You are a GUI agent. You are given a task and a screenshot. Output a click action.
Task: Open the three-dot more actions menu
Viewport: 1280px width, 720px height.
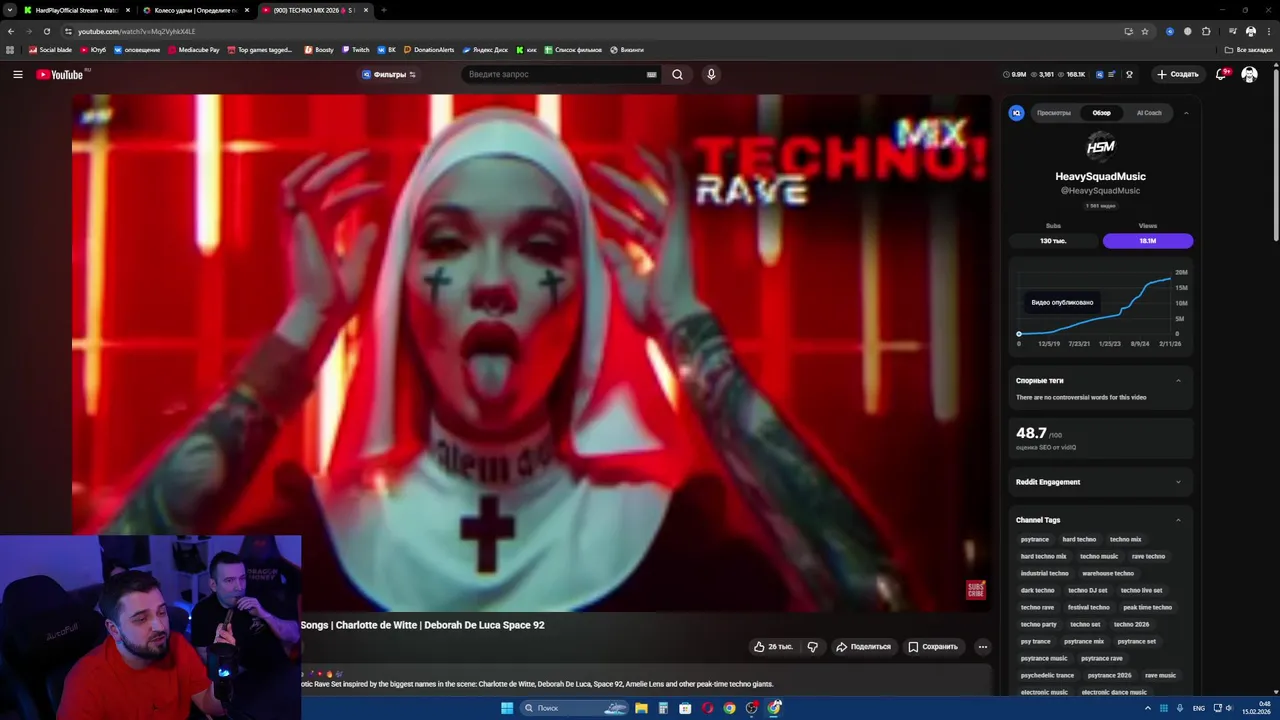click(x=983, y=647)
